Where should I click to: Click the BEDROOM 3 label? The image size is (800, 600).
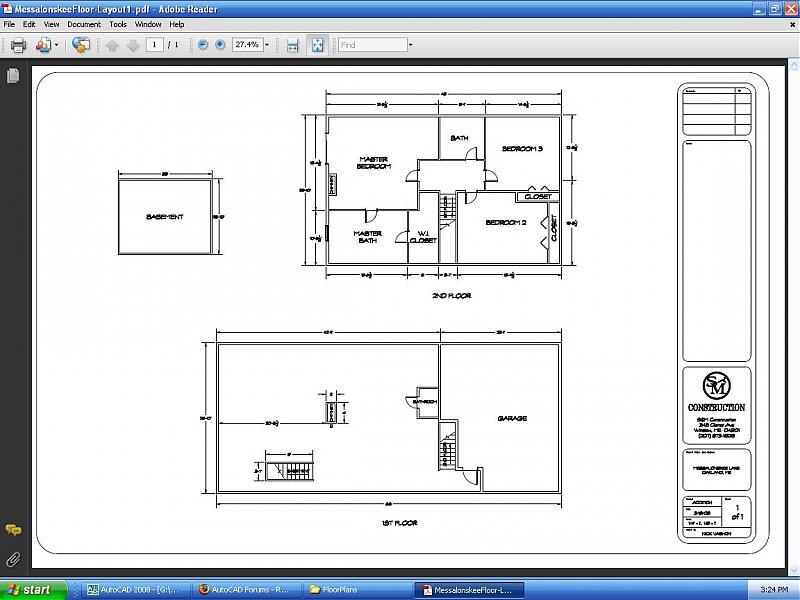coord(522,148)
